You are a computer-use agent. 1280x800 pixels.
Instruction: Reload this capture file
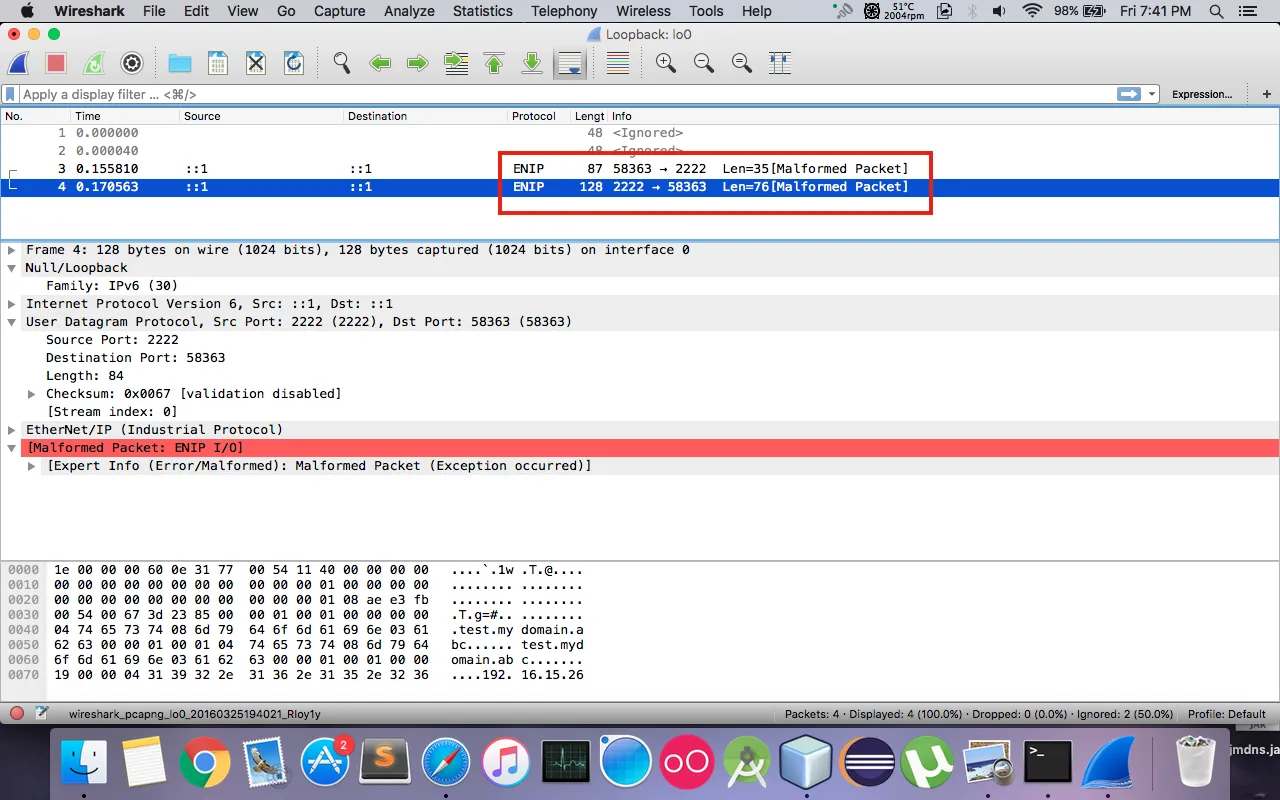point(294,63)
